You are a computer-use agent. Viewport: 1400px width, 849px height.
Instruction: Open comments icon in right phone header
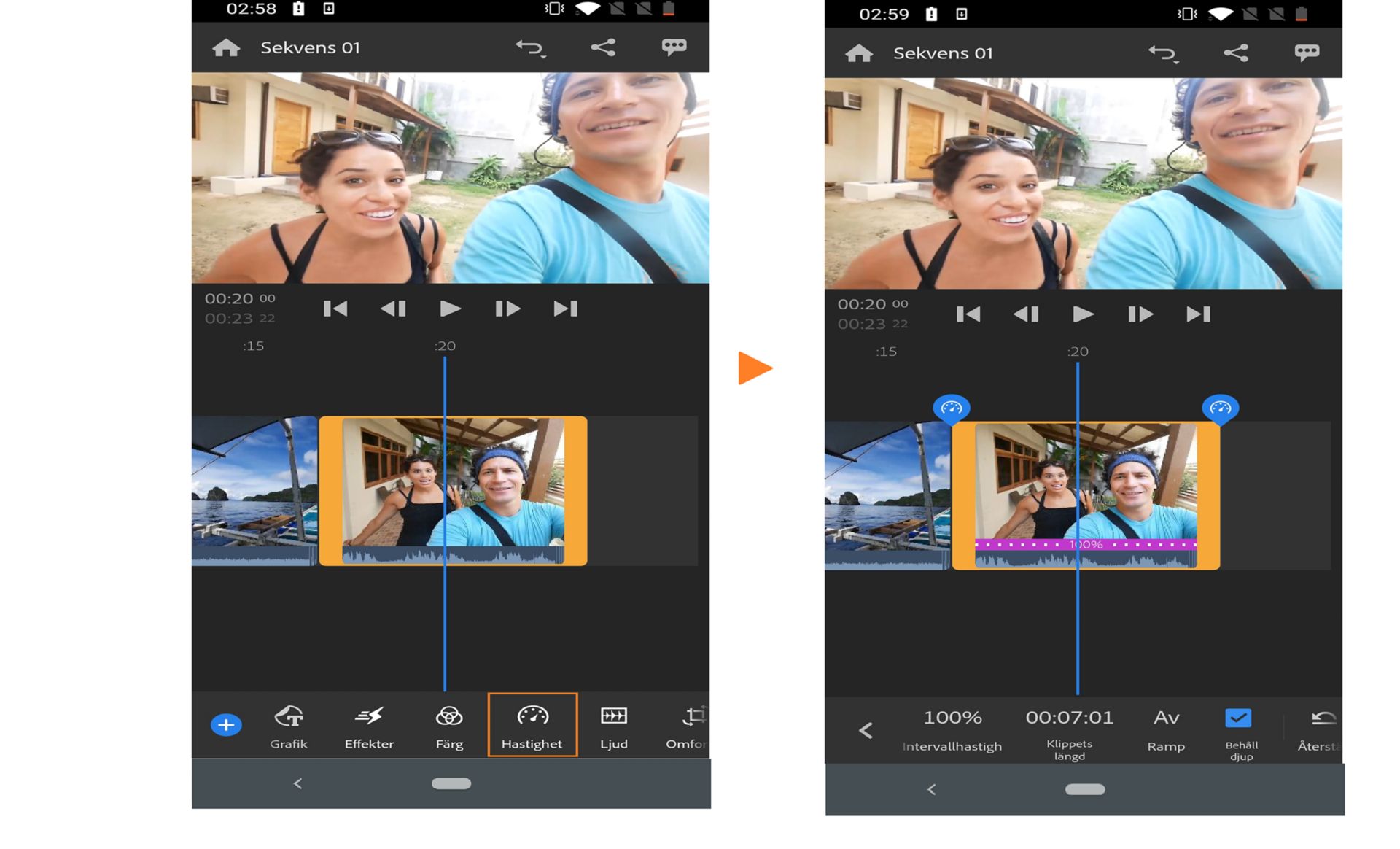pos(1307,53)
